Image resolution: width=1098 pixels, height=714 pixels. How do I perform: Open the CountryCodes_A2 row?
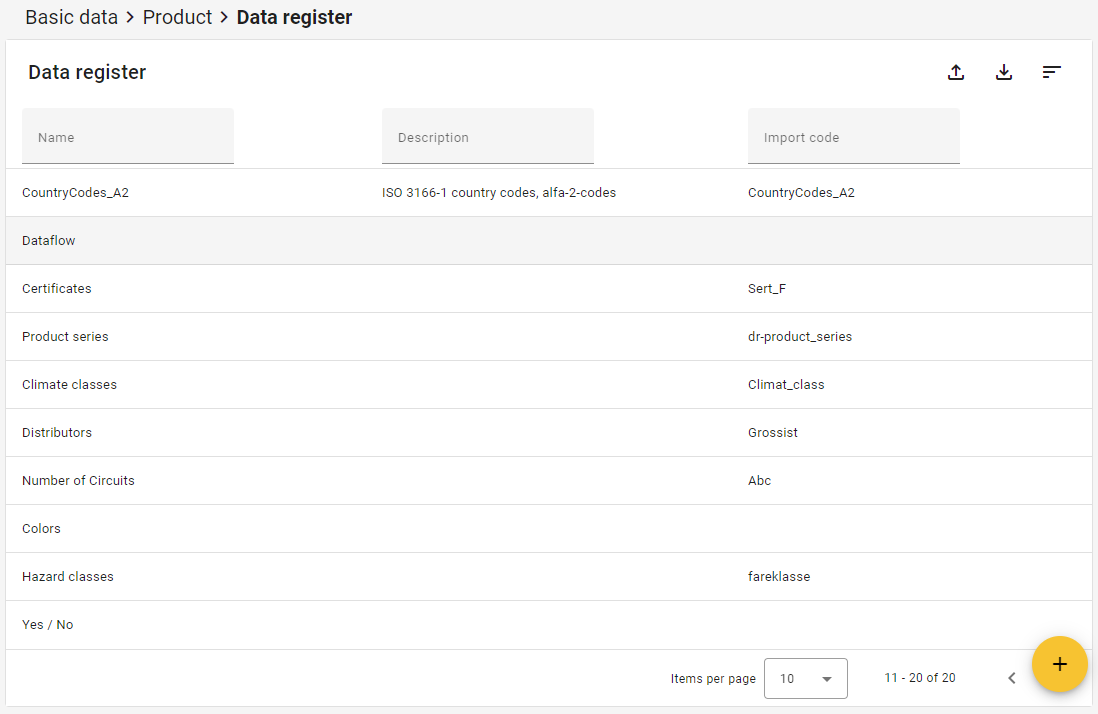point(76,193)
